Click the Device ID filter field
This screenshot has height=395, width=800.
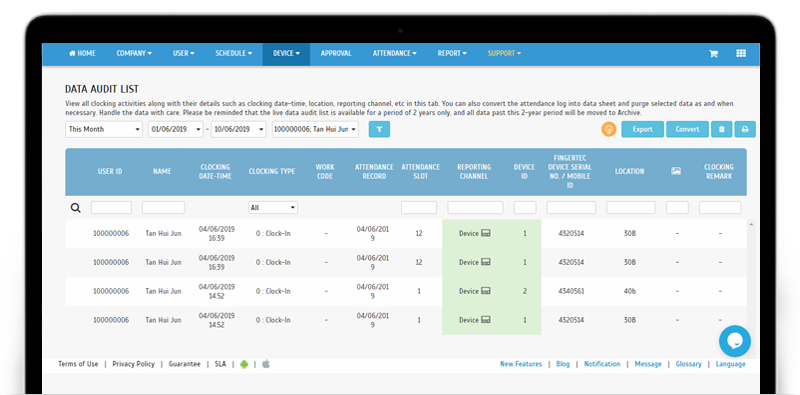pos(525,208)
